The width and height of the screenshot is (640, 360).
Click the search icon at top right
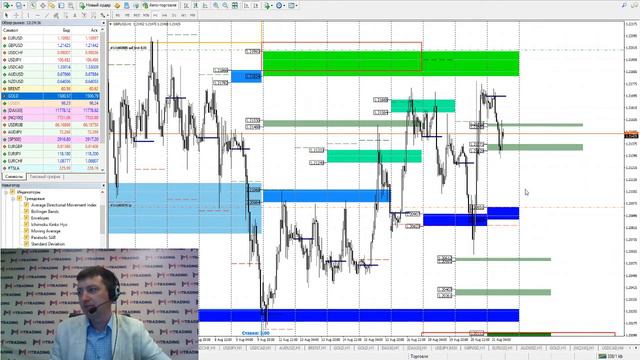(x=624, y=6)
